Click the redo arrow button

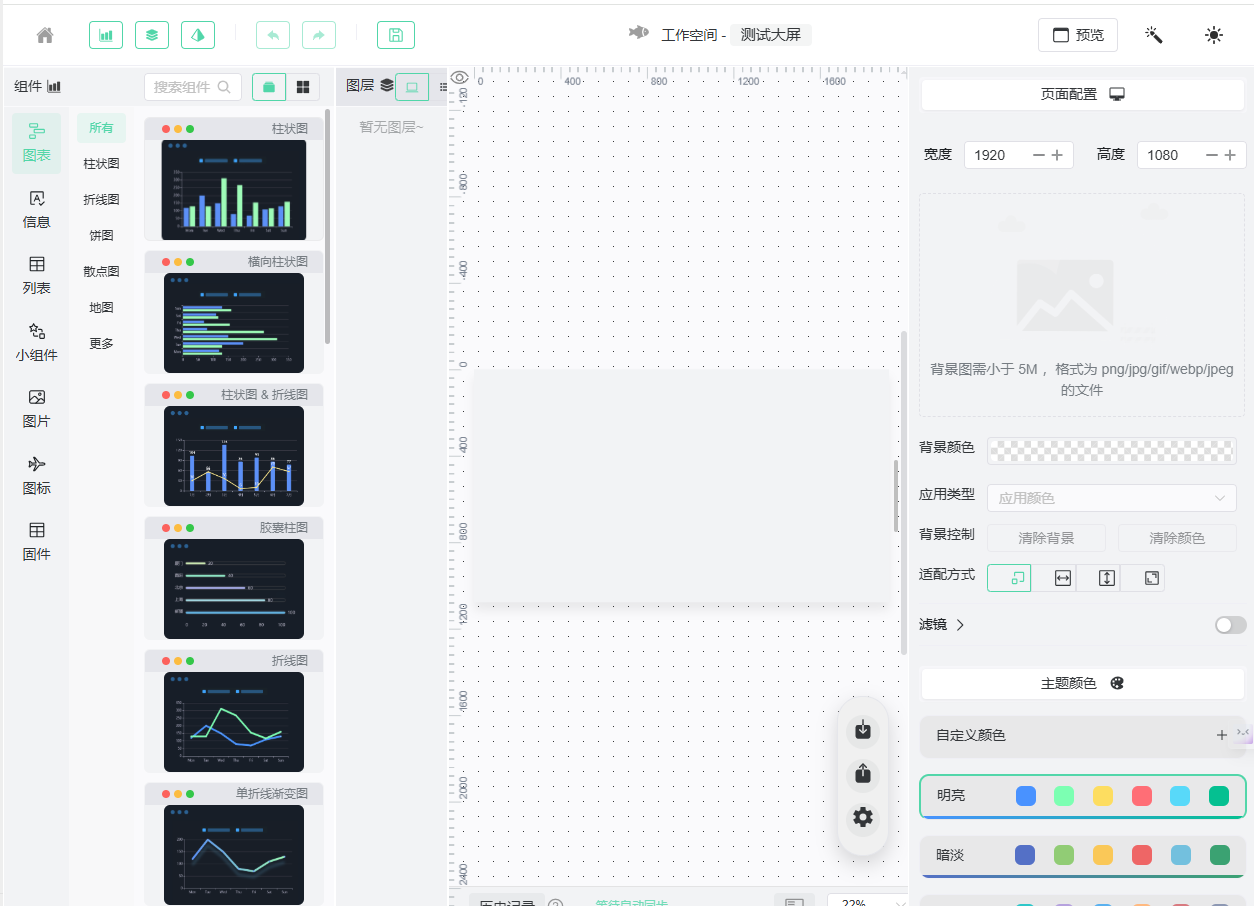click(319, 35)
